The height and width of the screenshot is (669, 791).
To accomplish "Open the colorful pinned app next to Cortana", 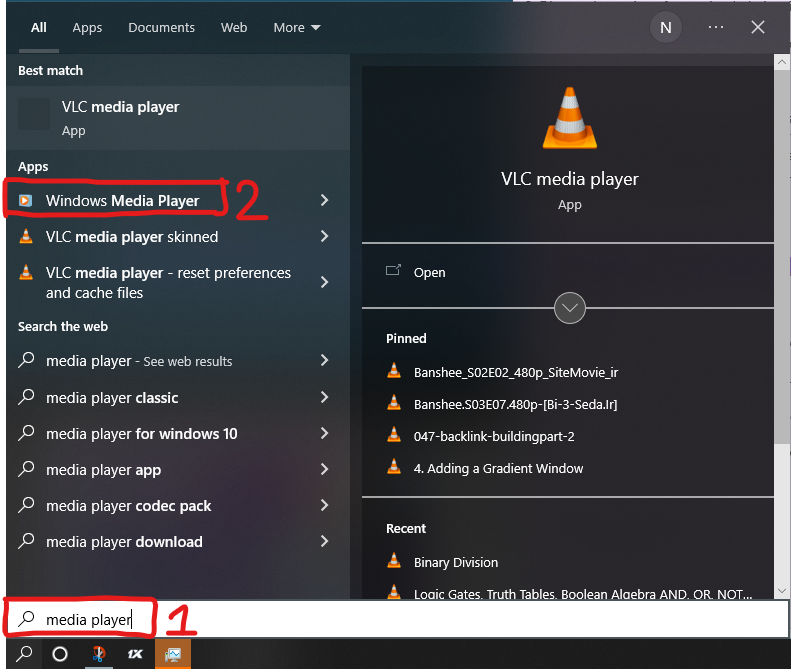I will pos(98,654).
